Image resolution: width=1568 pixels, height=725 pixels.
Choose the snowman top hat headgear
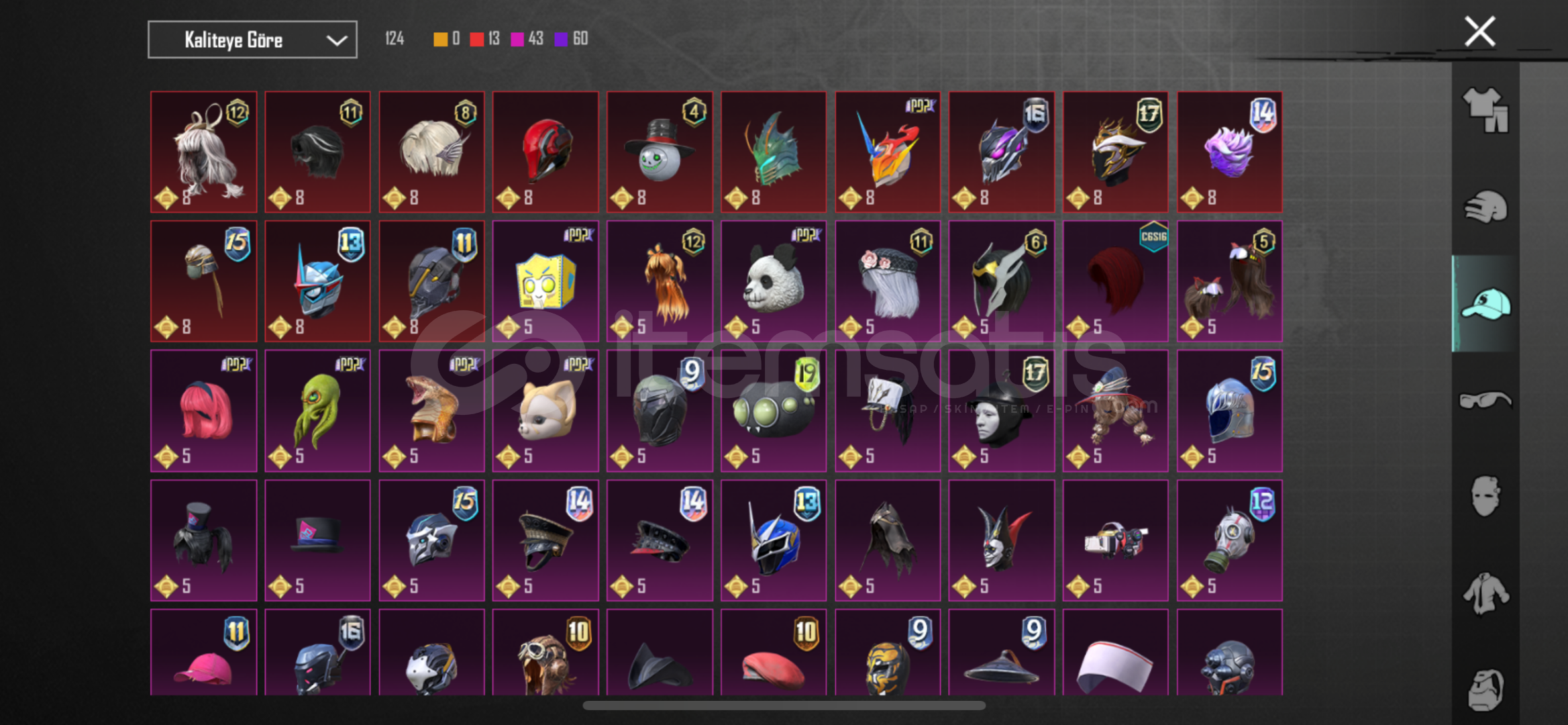tap(660, 152)
